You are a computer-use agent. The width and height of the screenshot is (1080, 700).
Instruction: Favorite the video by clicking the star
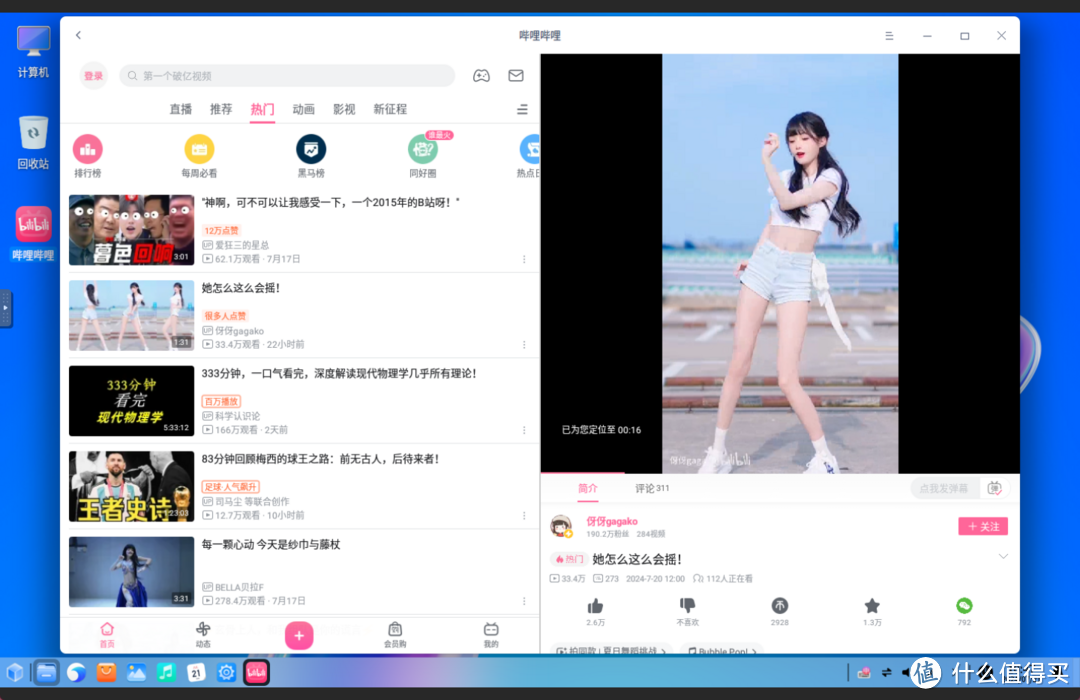pos(871,606)
